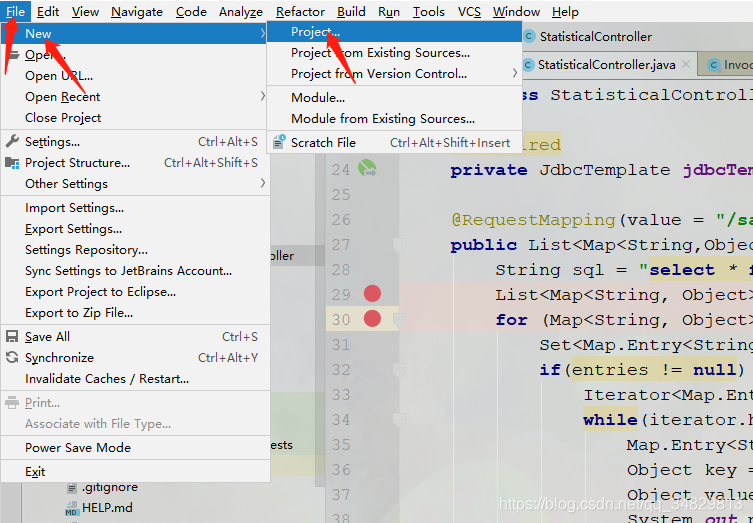Choose Project from Version Control...
The image size is (753, 523).
point(394,74)
